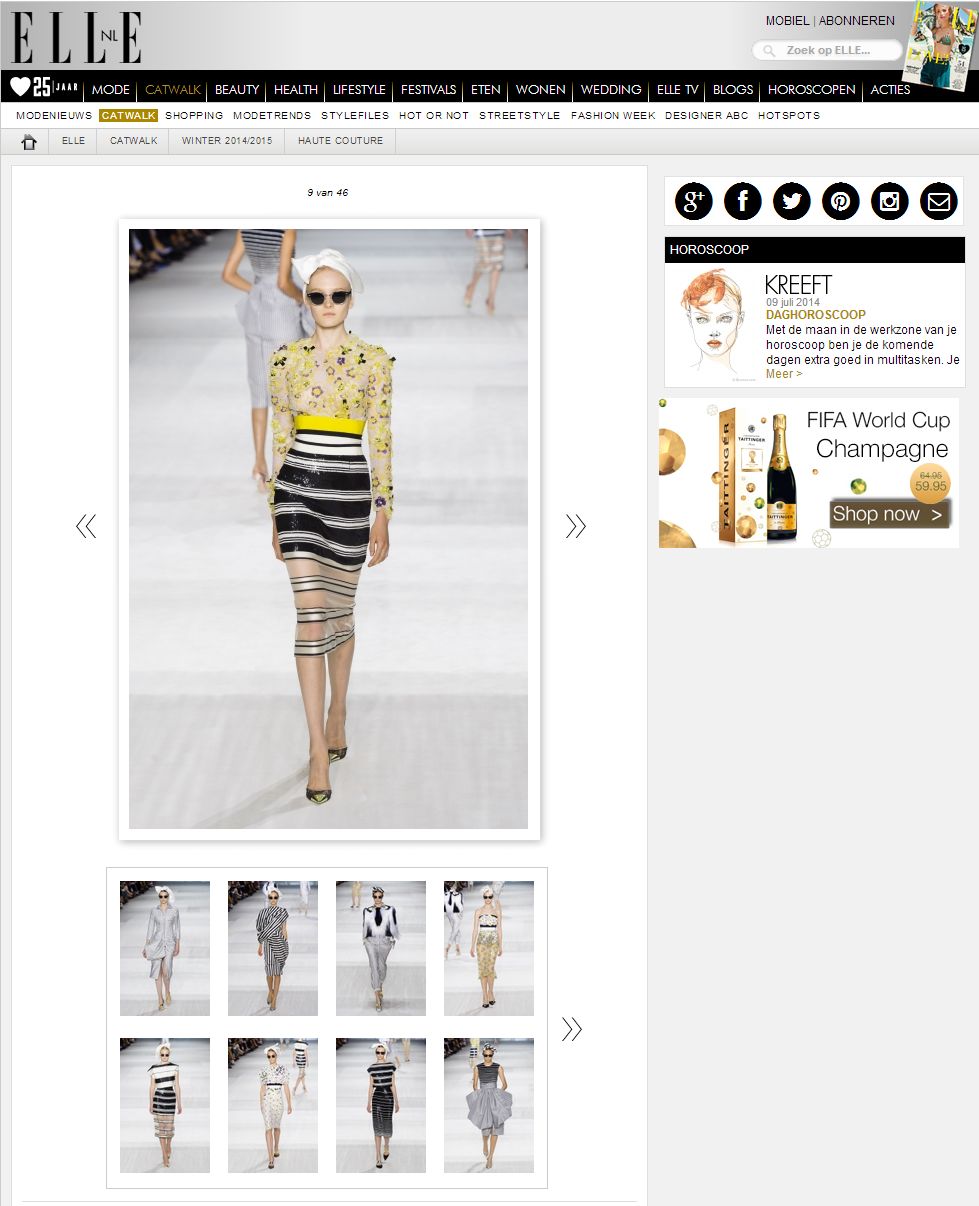Image resolution: width=979 pixels, height=1206 pixels.
Task: Click the Pinterest icon
Action: pos(840,202)
